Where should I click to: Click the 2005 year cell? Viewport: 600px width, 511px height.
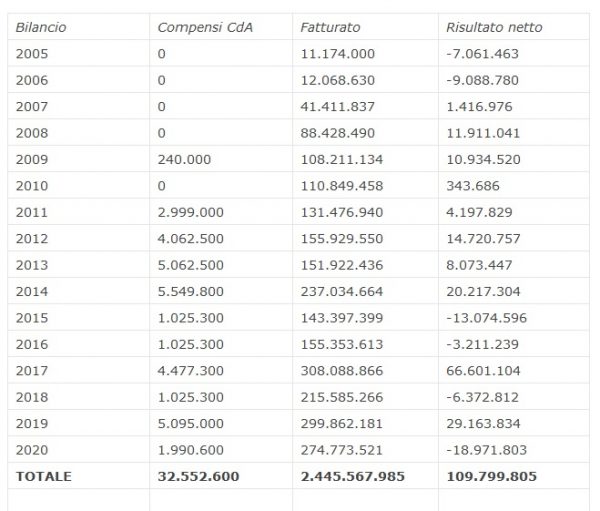point(32,53)
